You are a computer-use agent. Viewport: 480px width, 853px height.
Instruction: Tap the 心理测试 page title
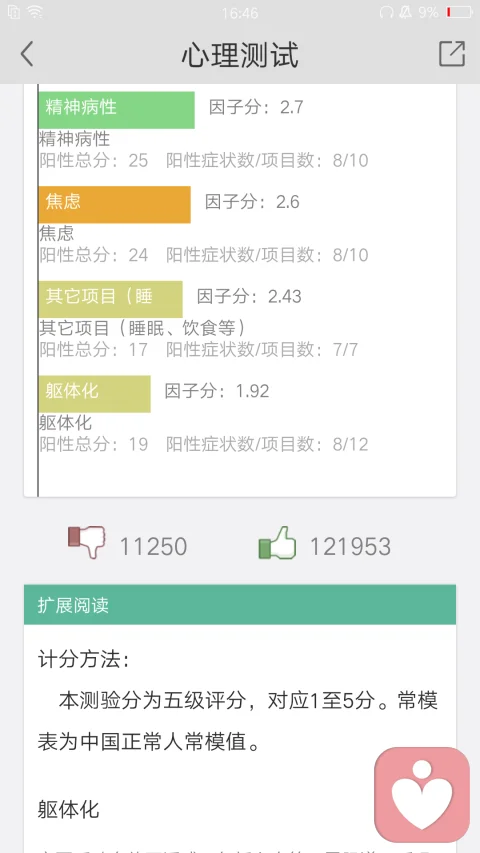[240, 55]
